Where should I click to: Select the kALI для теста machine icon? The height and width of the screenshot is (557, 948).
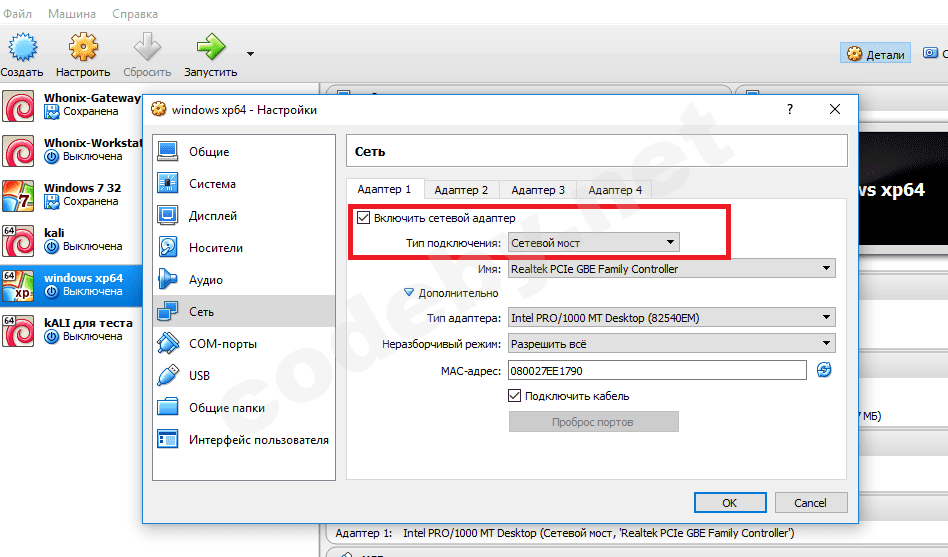pos(18,330)
